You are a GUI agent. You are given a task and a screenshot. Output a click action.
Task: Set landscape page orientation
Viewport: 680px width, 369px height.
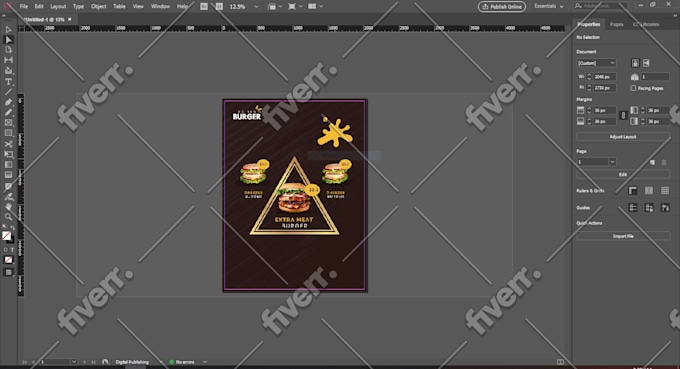pos(646,63)
